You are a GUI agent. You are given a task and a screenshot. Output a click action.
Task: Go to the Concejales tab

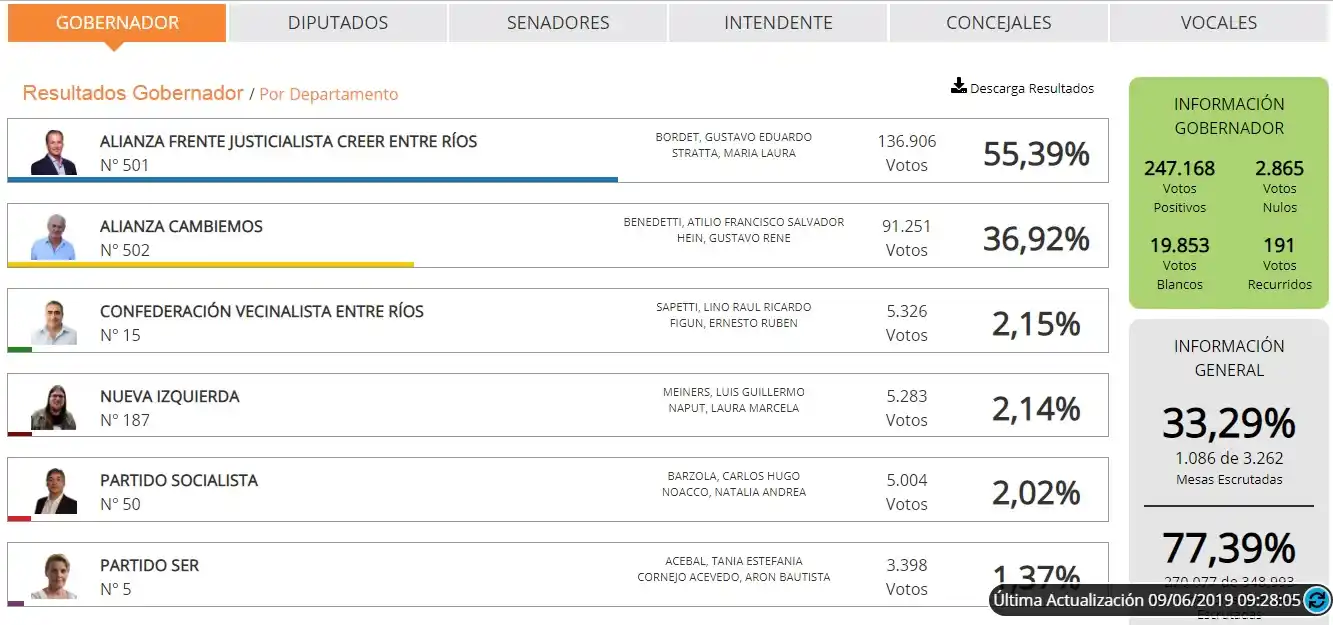coord(998,23)
